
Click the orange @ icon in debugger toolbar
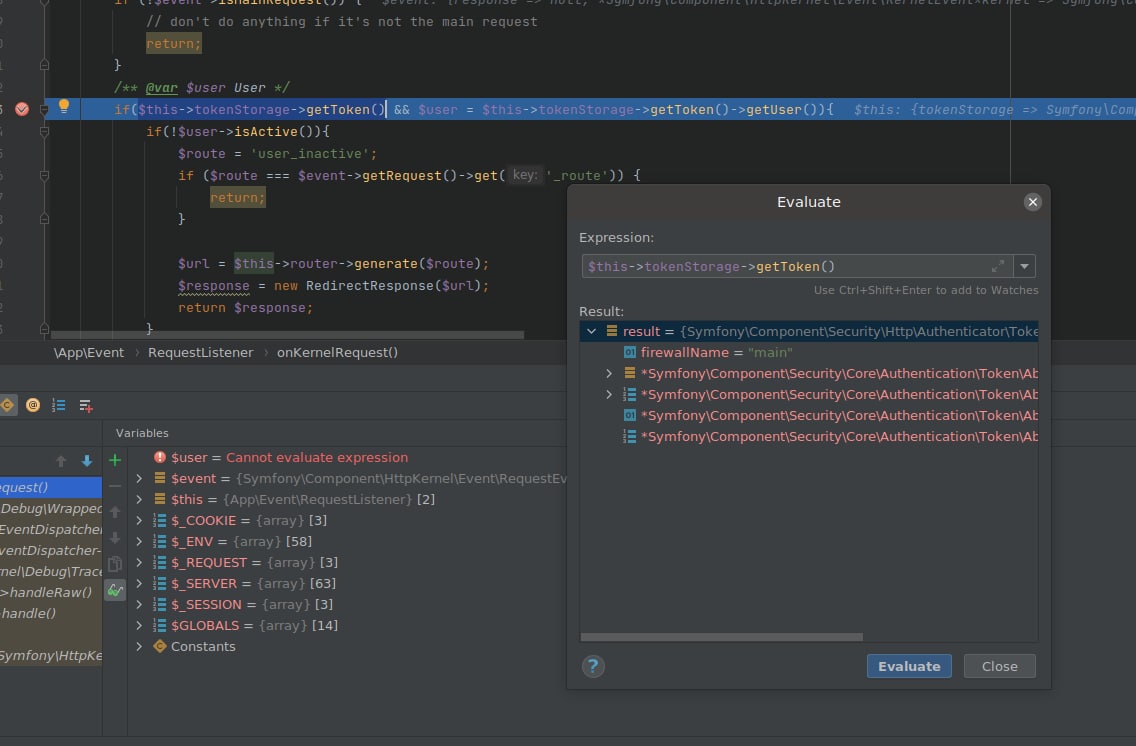click(x=33, y=405)
